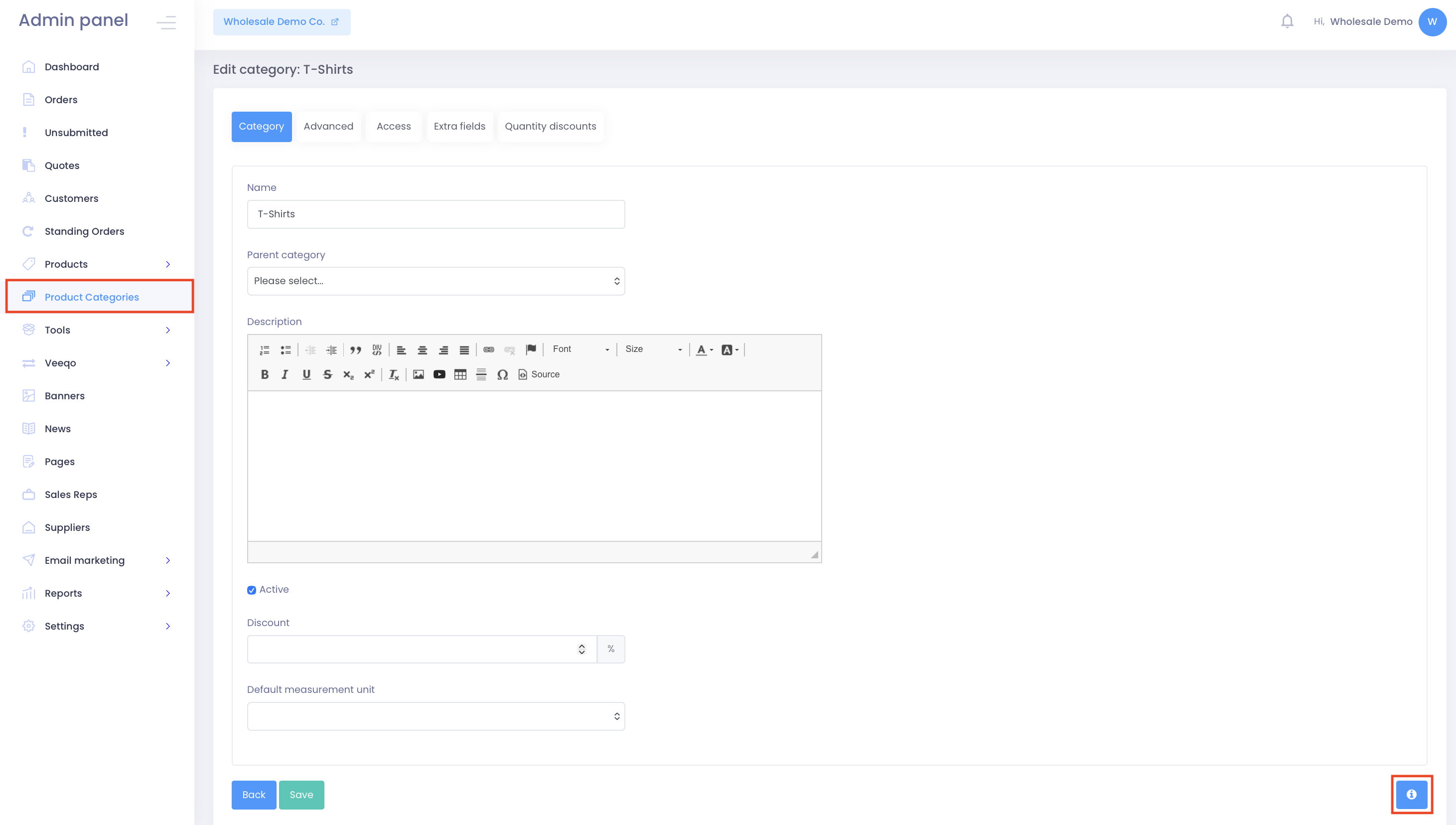
Task: Click the Bold formatting icon
Action: pos(265,374)
